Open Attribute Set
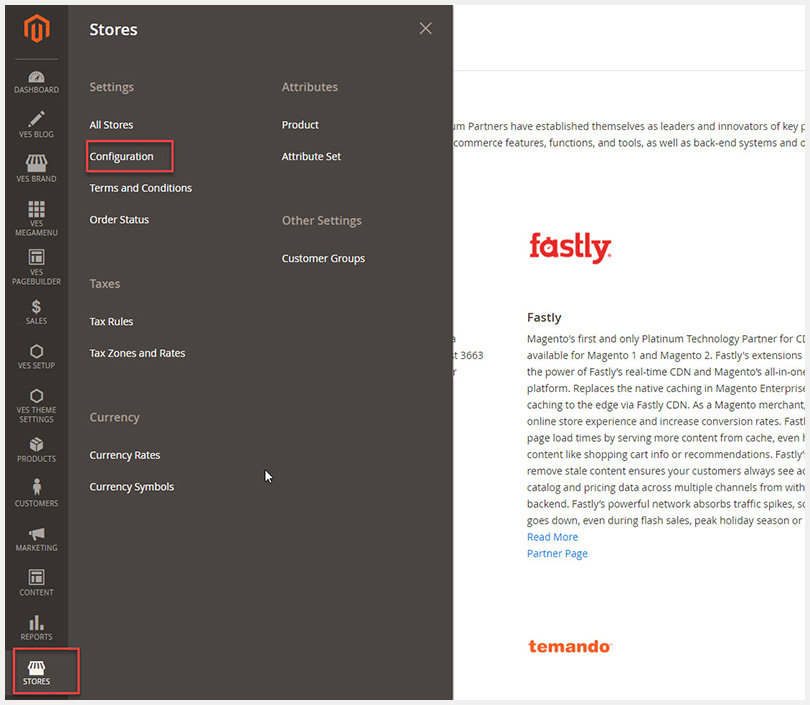The width and height of the screenshot is (810, 705). coord(311,156)
